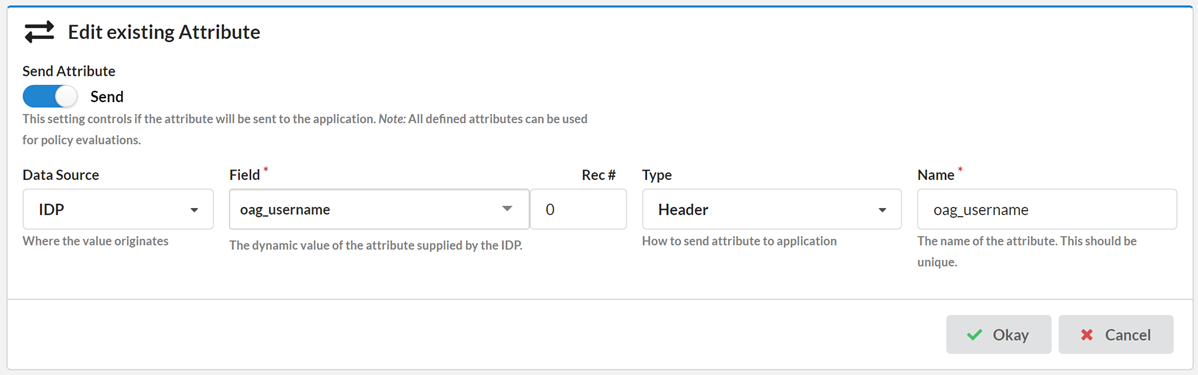Open the Type dropdown showing Header
The height and width of the screenshot is (375, 1198).
click(772, 209)
